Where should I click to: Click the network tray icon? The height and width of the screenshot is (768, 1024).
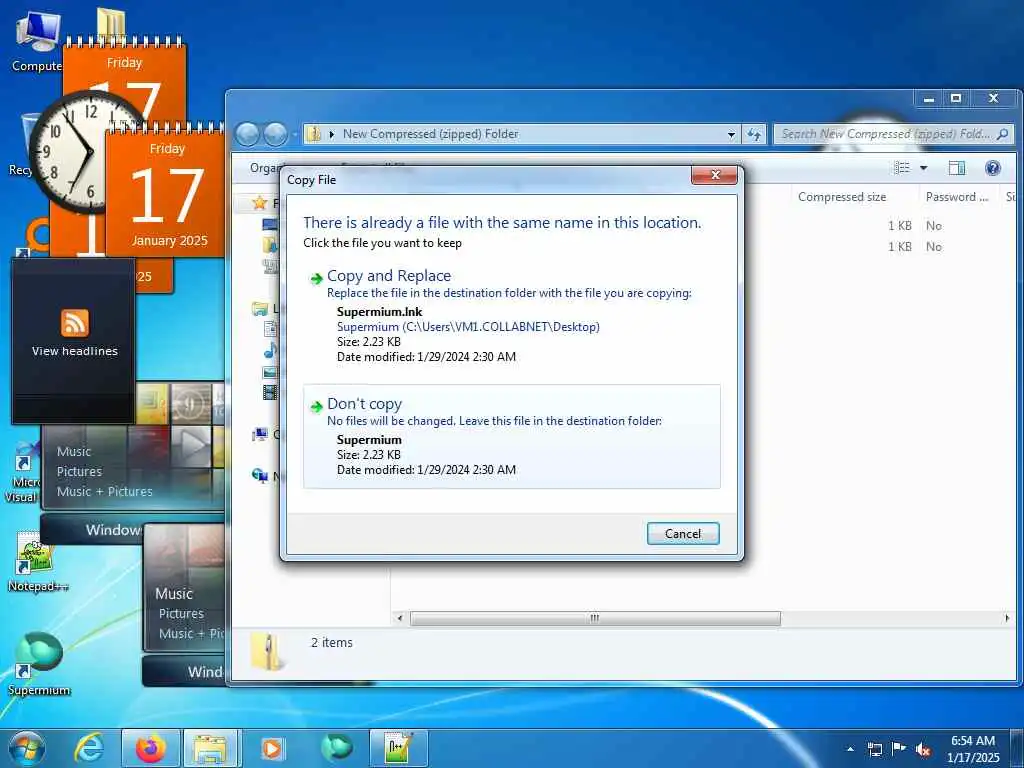tap(874, 749)
